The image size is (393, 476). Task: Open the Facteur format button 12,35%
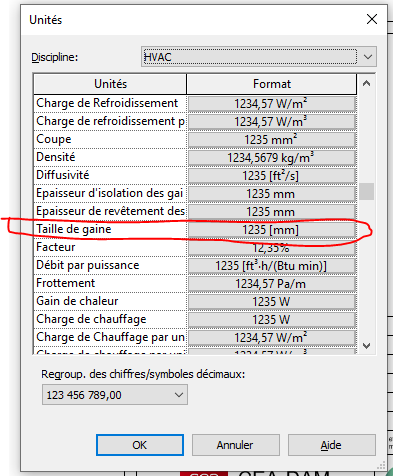(x=271, y=248)
